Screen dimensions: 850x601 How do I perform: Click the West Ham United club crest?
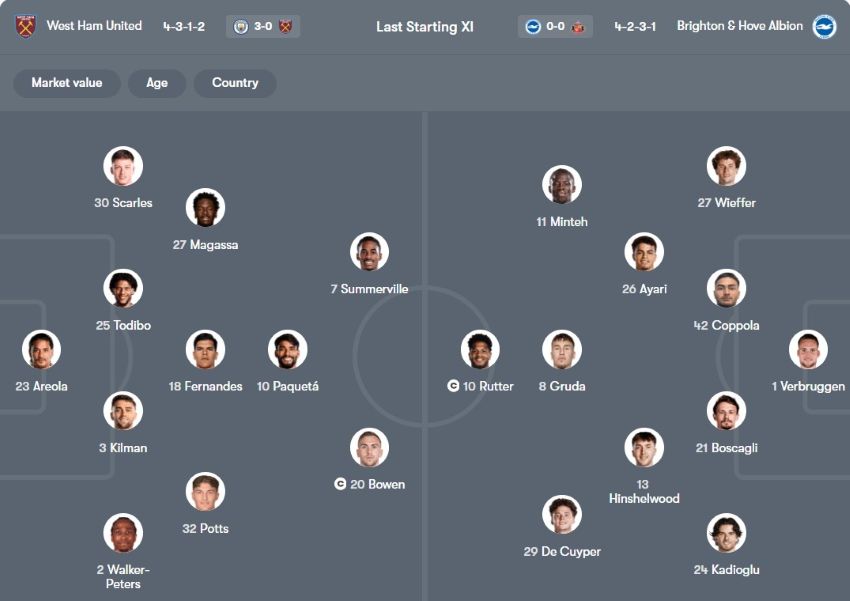[25, 26]
